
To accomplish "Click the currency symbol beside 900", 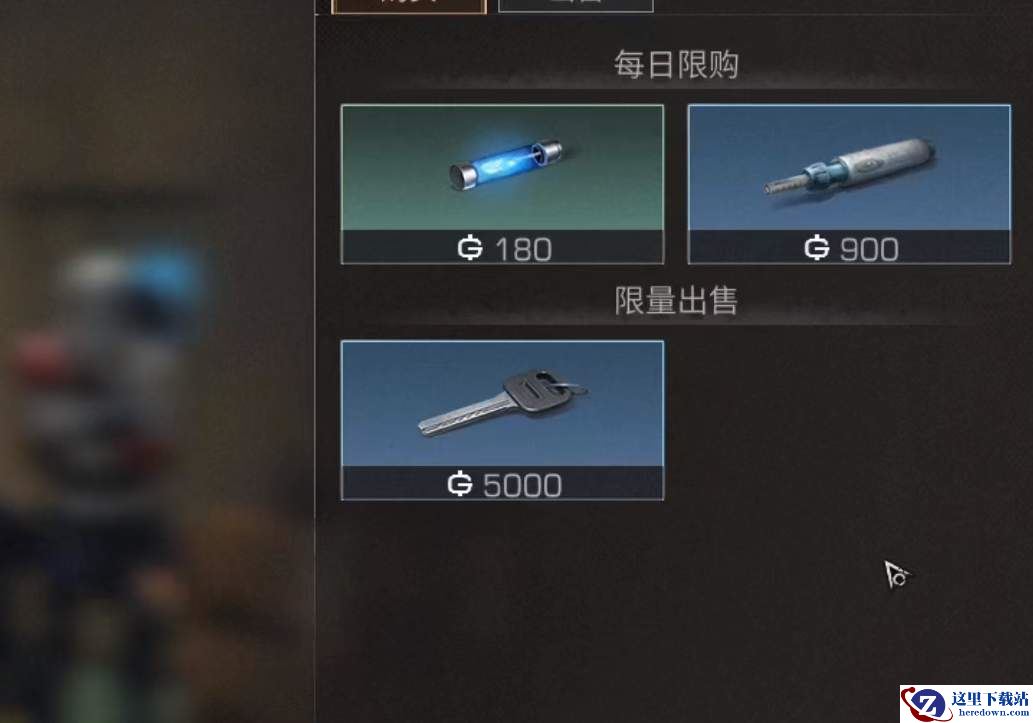I will (817, 248).
